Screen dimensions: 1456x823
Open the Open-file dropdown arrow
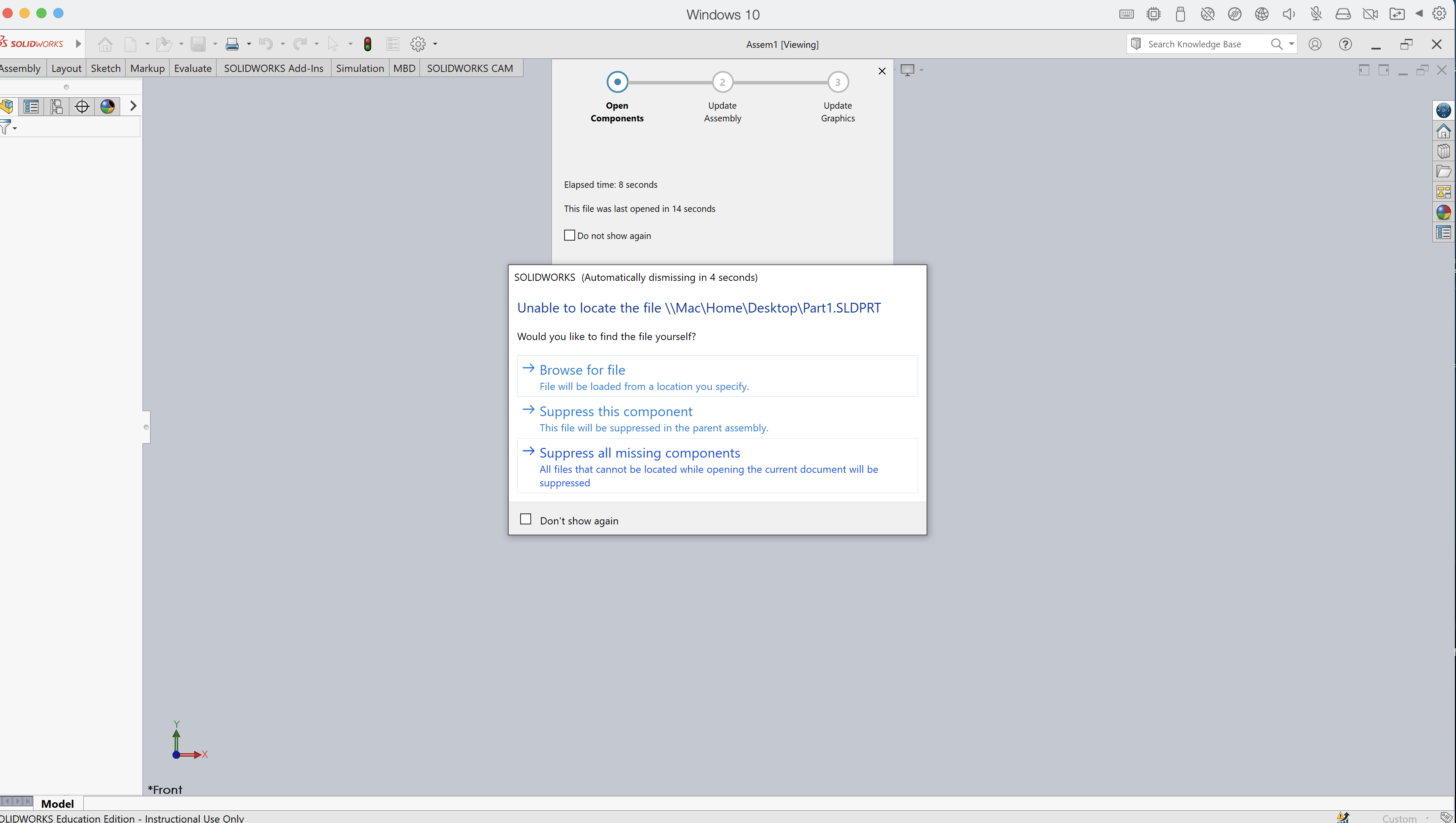coord(181,44)
